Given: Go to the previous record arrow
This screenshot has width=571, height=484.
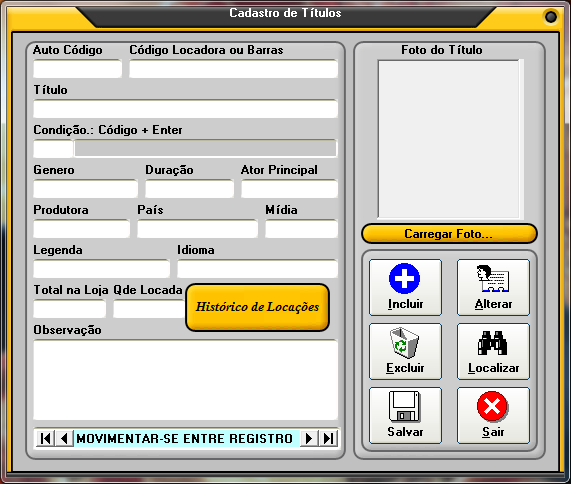Looking at the screenshot, I should coord(64,438).
